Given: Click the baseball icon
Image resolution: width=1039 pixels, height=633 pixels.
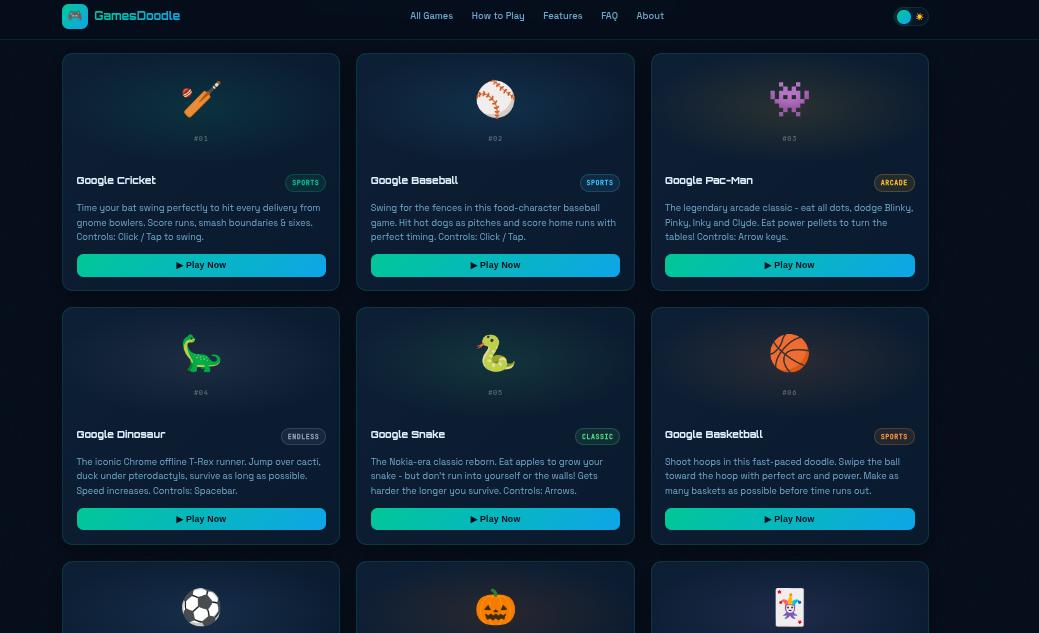Looking at the screenshot, I should [495, 99].
